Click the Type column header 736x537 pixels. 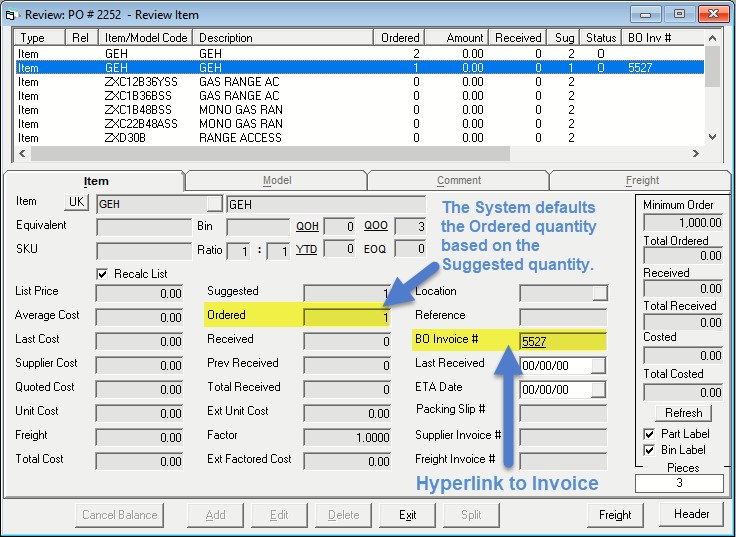[40, 38]
